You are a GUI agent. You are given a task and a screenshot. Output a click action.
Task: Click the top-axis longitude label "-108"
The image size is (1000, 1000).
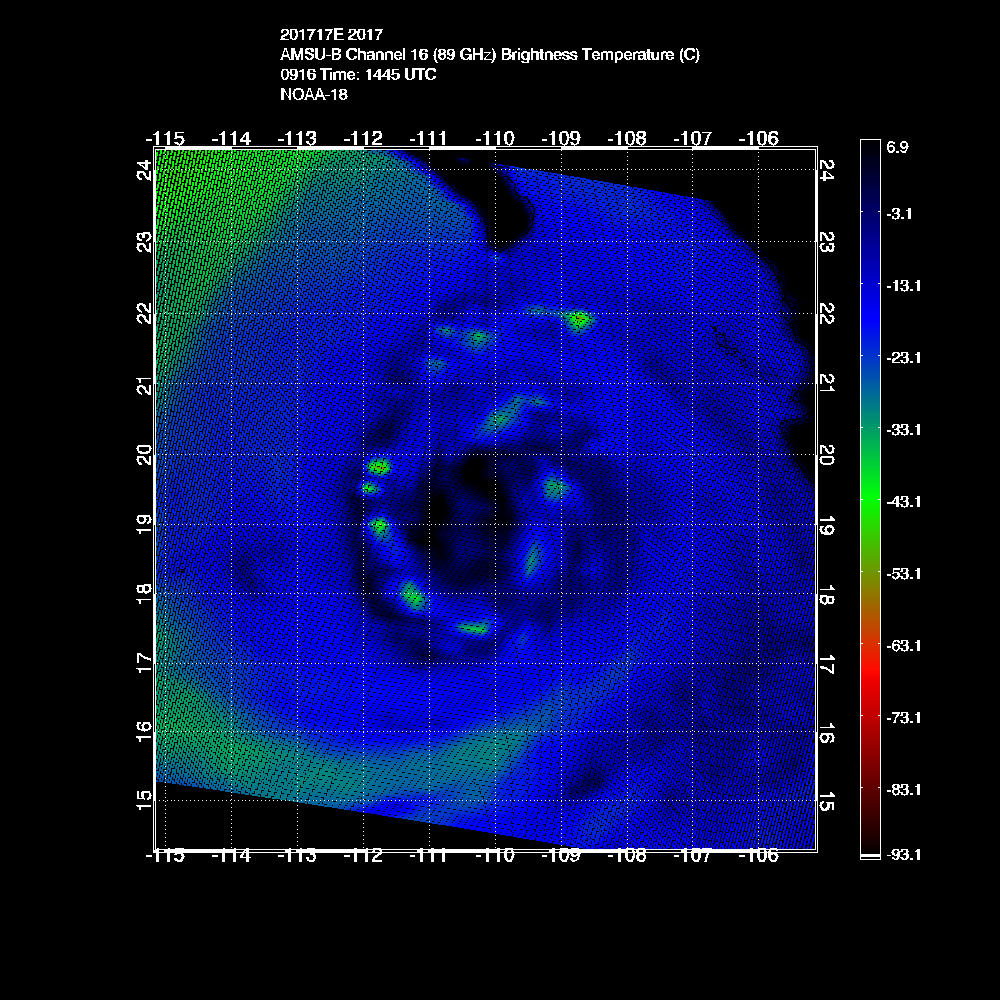pyautogui.click(x=627, y=138)
